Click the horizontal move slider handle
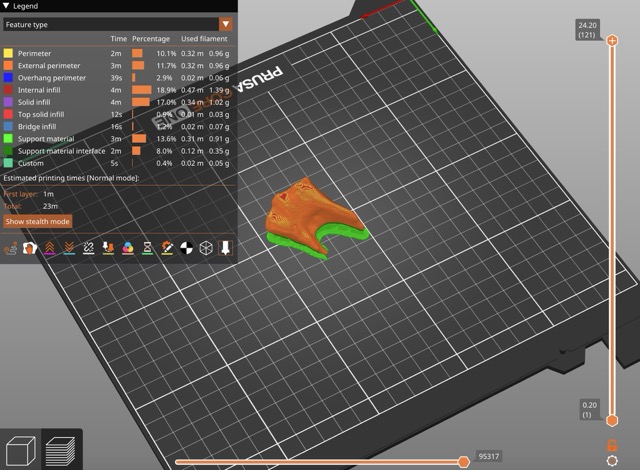 [x=463, y=461]
